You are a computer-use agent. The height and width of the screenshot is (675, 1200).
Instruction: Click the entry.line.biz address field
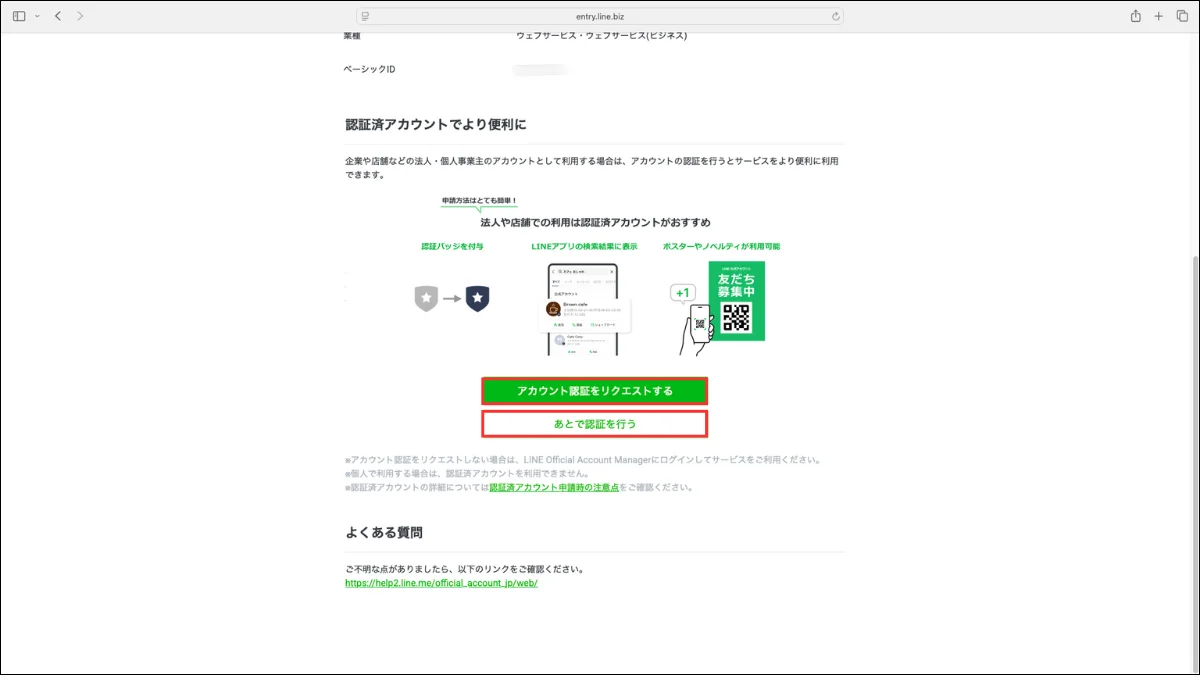pos(600,16)
